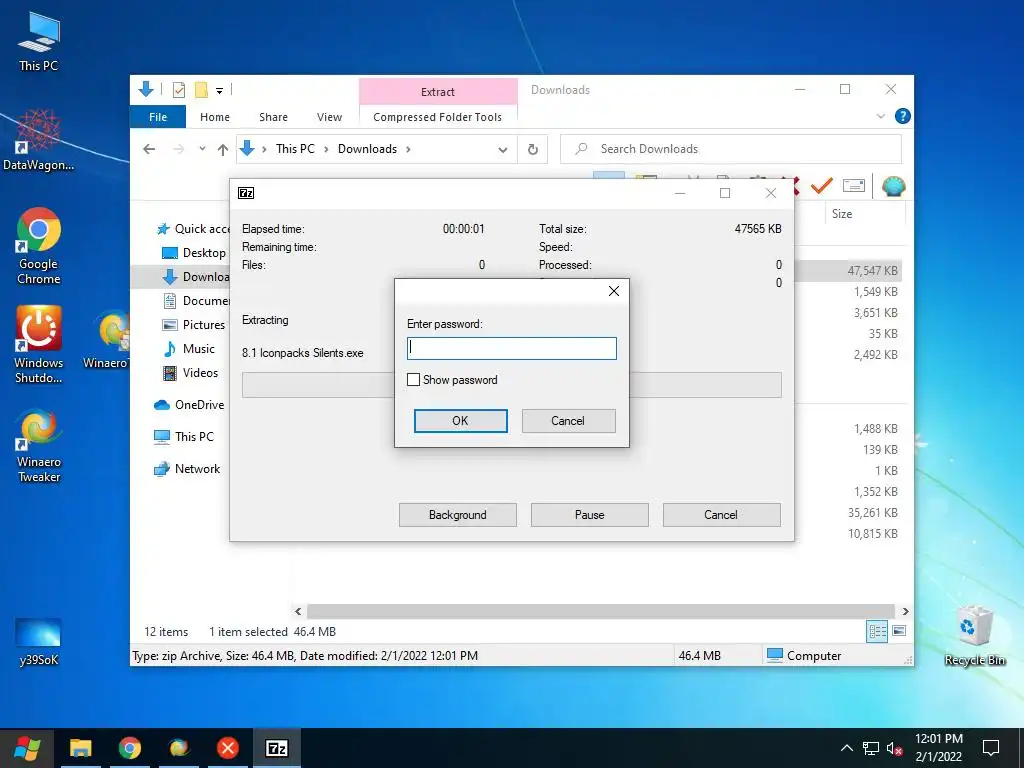Refresh the Downloads folder

533,150
